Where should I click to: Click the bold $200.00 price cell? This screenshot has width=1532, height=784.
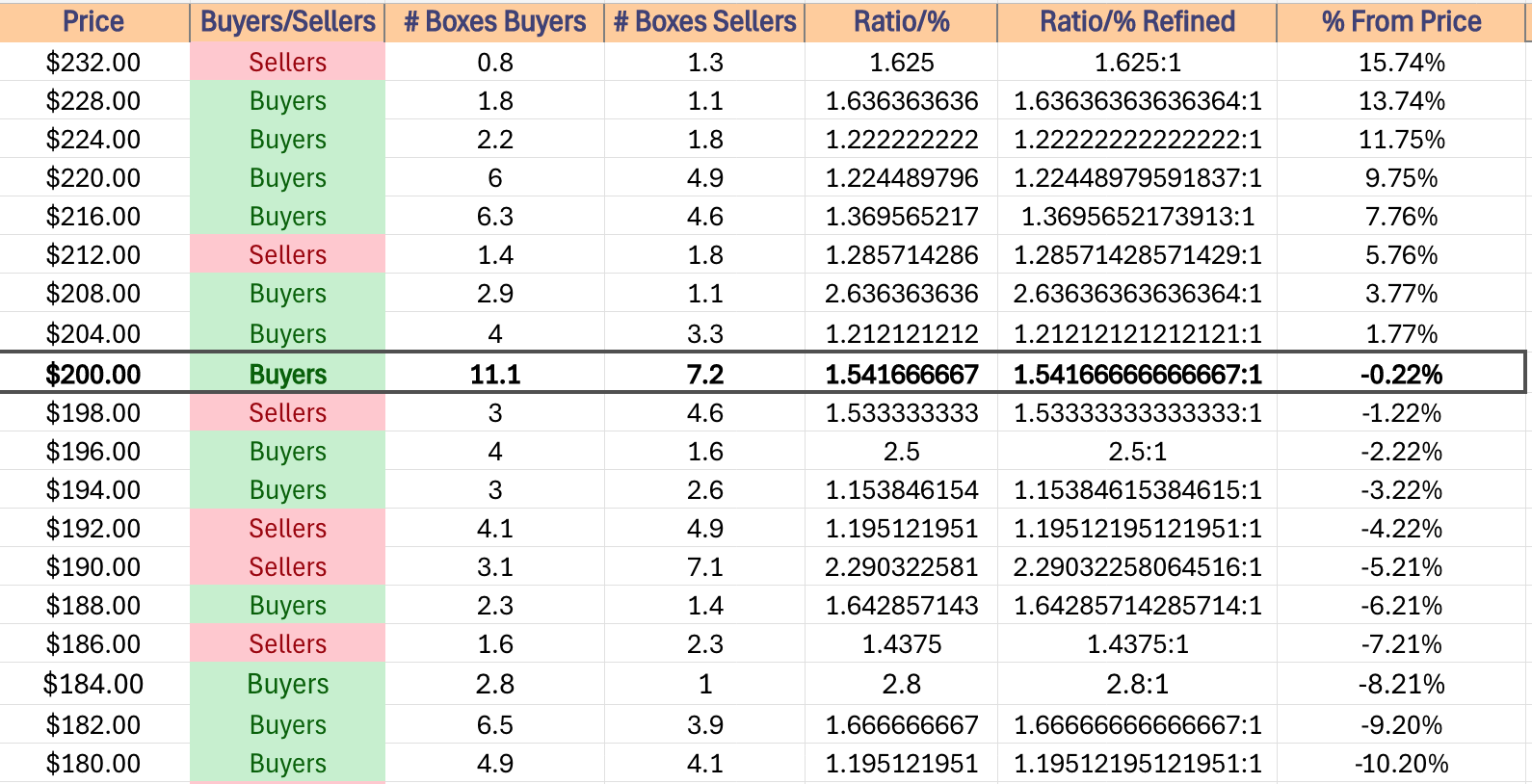click(x=93, y=374)
